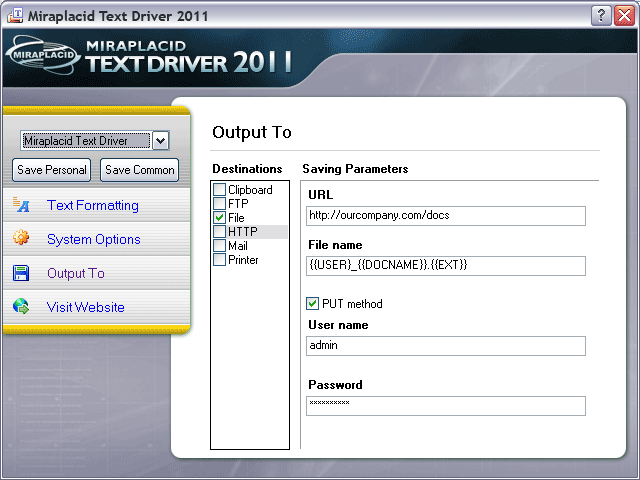
Task: Select the File label in Destinations list
Action: tap(236, 218)
